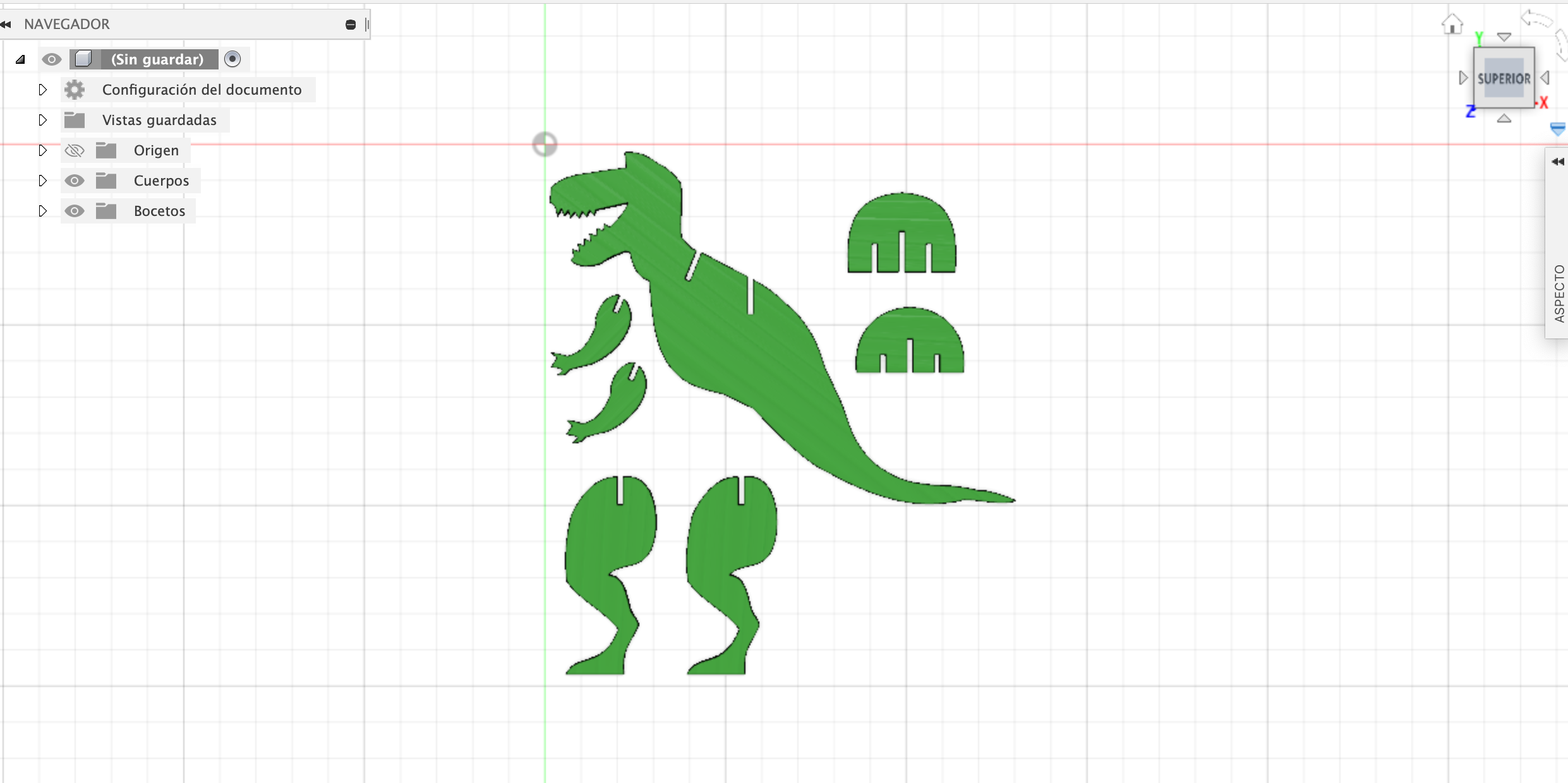Hide the Bocetos folder with eye icon
The height and width of the screenshot is (783, 1568).
[75, 211]
